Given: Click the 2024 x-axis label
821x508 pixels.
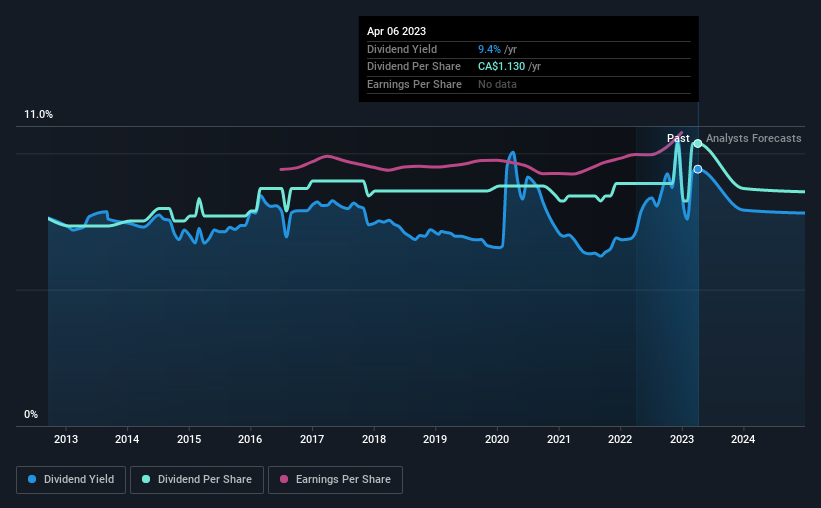Looking at the screenshot, I should point(742,439).
